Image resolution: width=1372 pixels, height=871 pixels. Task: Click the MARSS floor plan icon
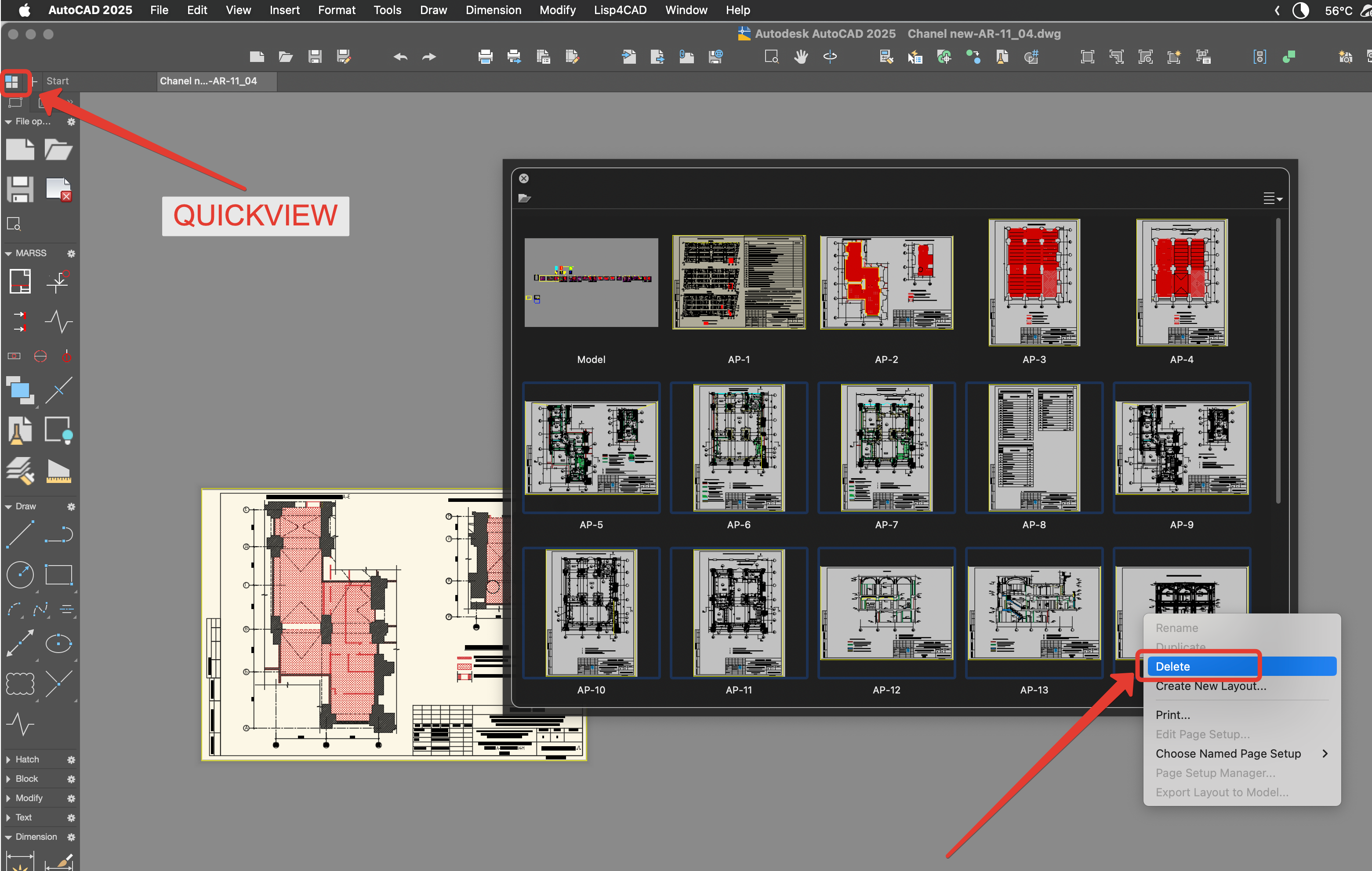tap(20, 281)
